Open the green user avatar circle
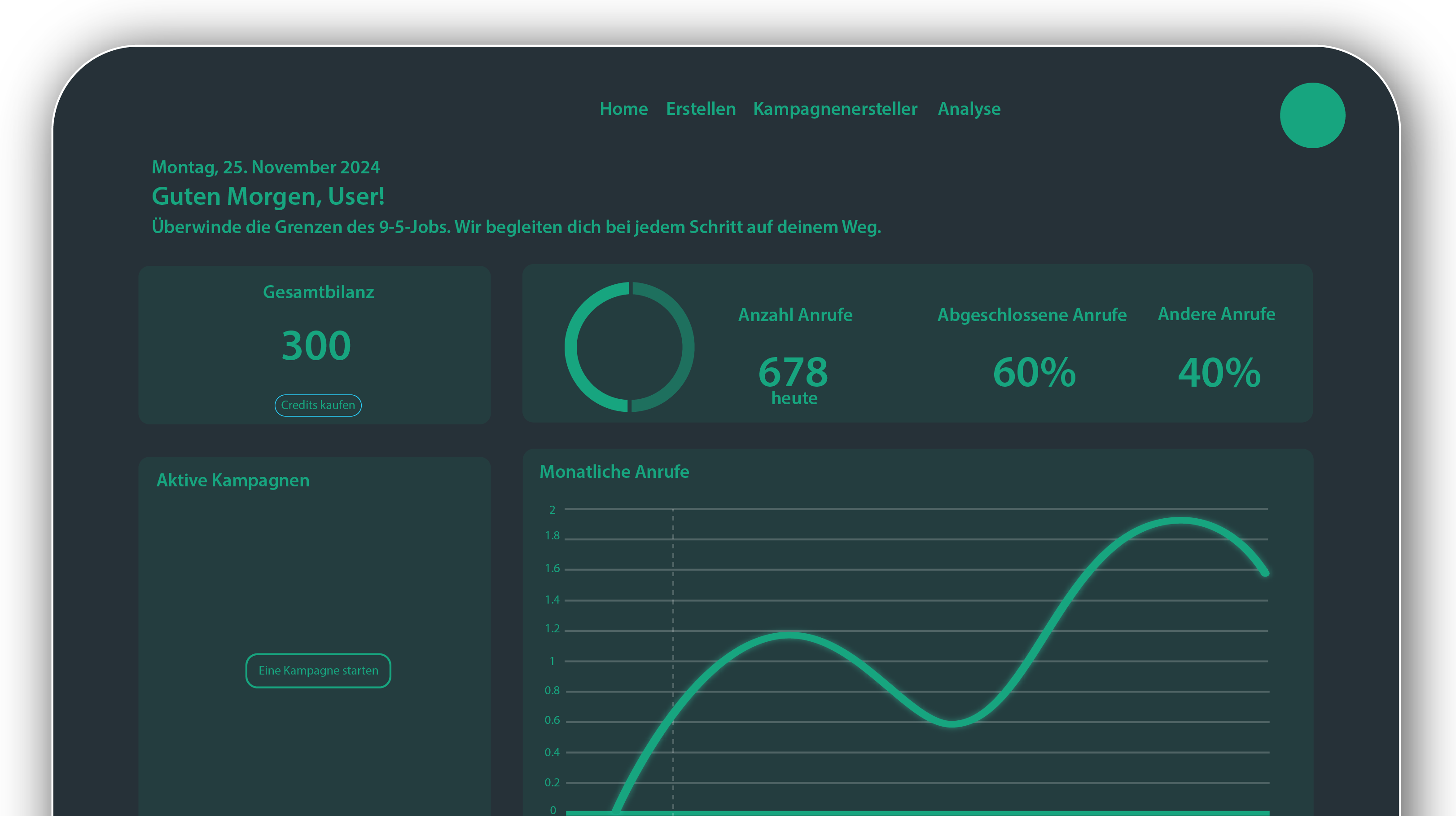Image resolution: width=1456 pixels, height=816 pixels. pyautogui.click(x=1312, y=115)
